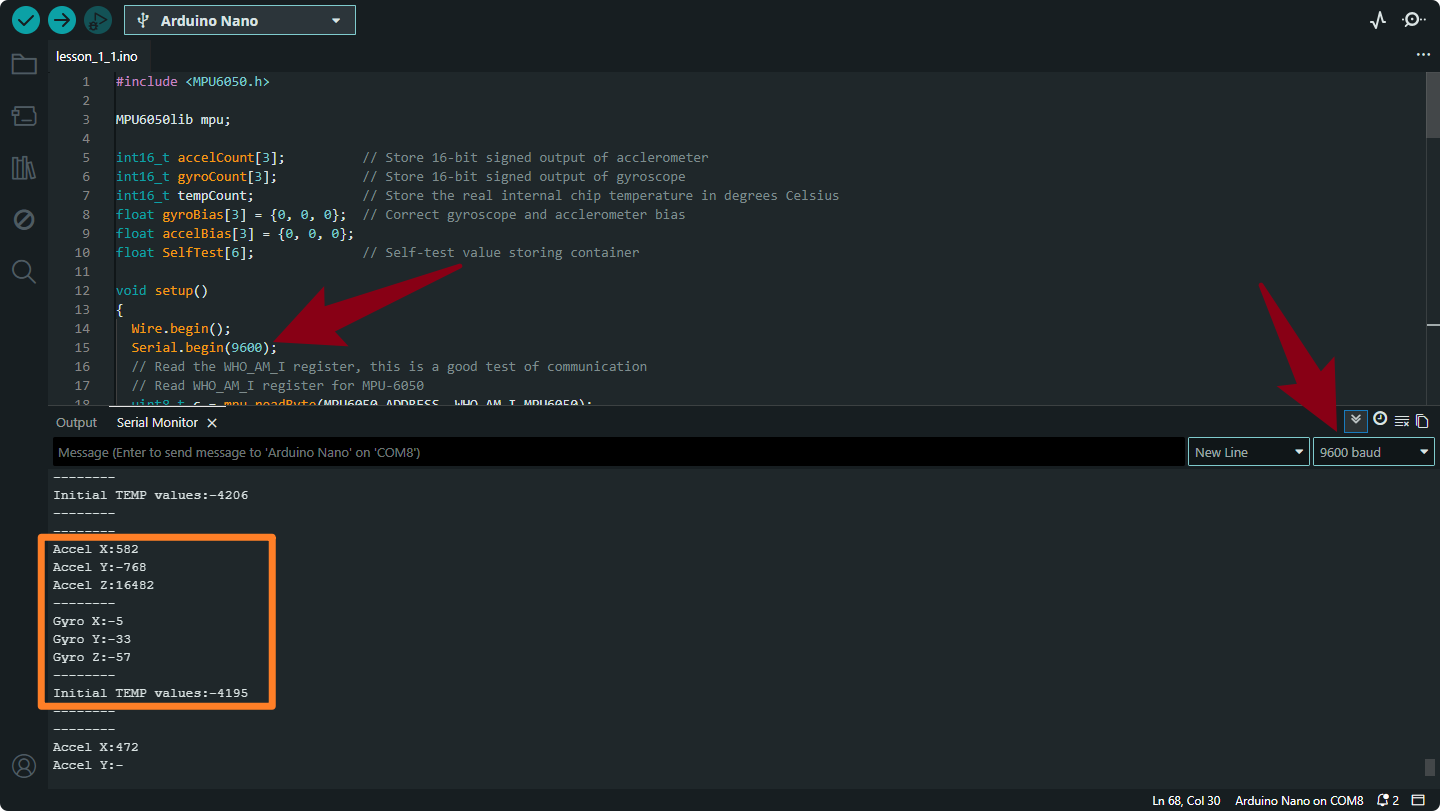
Task: Open the editor tab more options menu
Action: [1423, 55]
